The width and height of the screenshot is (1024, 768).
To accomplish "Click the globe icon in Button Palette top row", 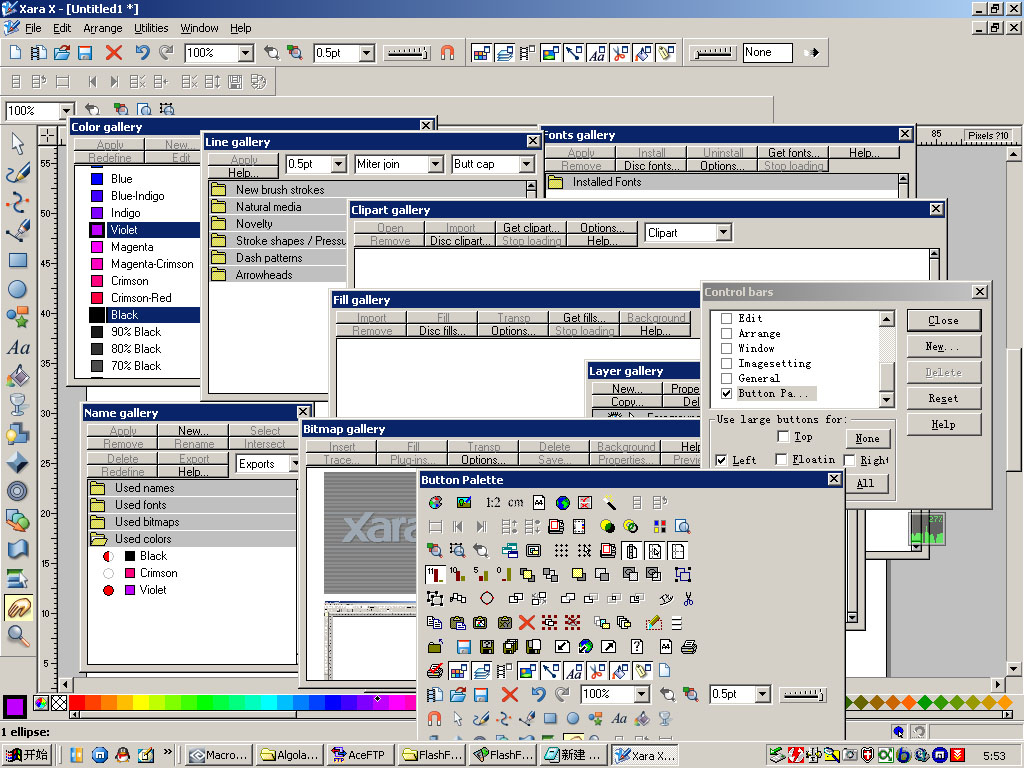I will 563,502.
